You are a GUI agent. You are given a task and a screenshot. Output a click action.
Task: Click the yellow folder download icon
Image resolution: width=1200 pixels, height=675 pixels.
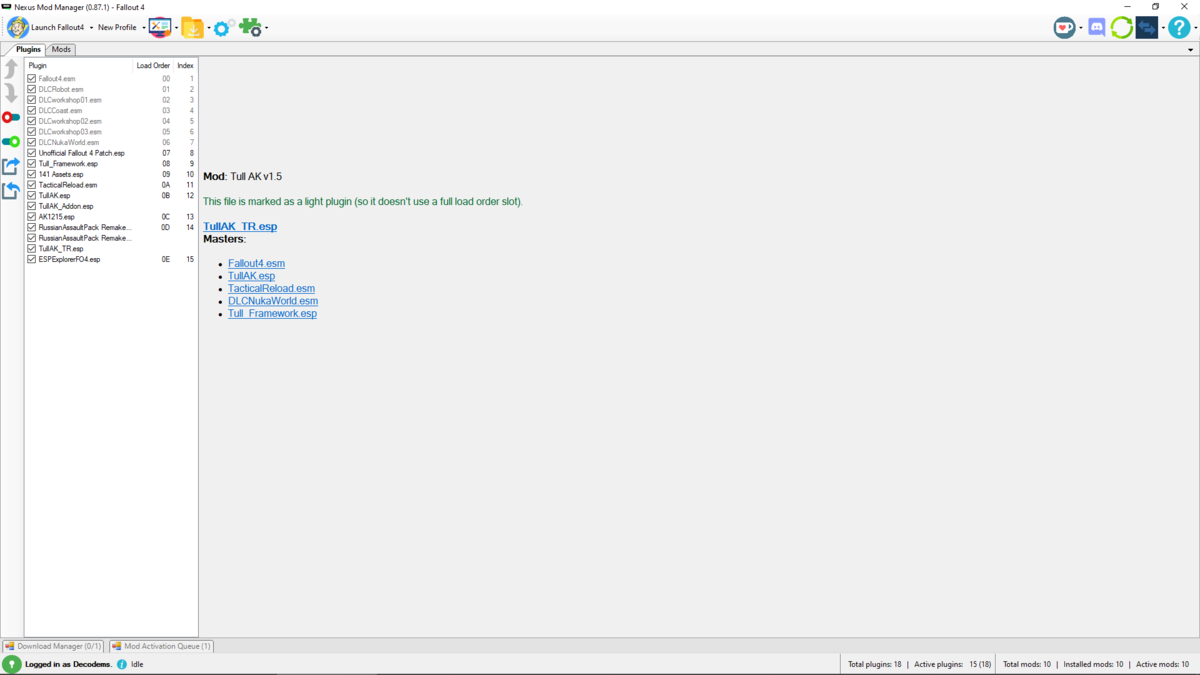[192, 28]
